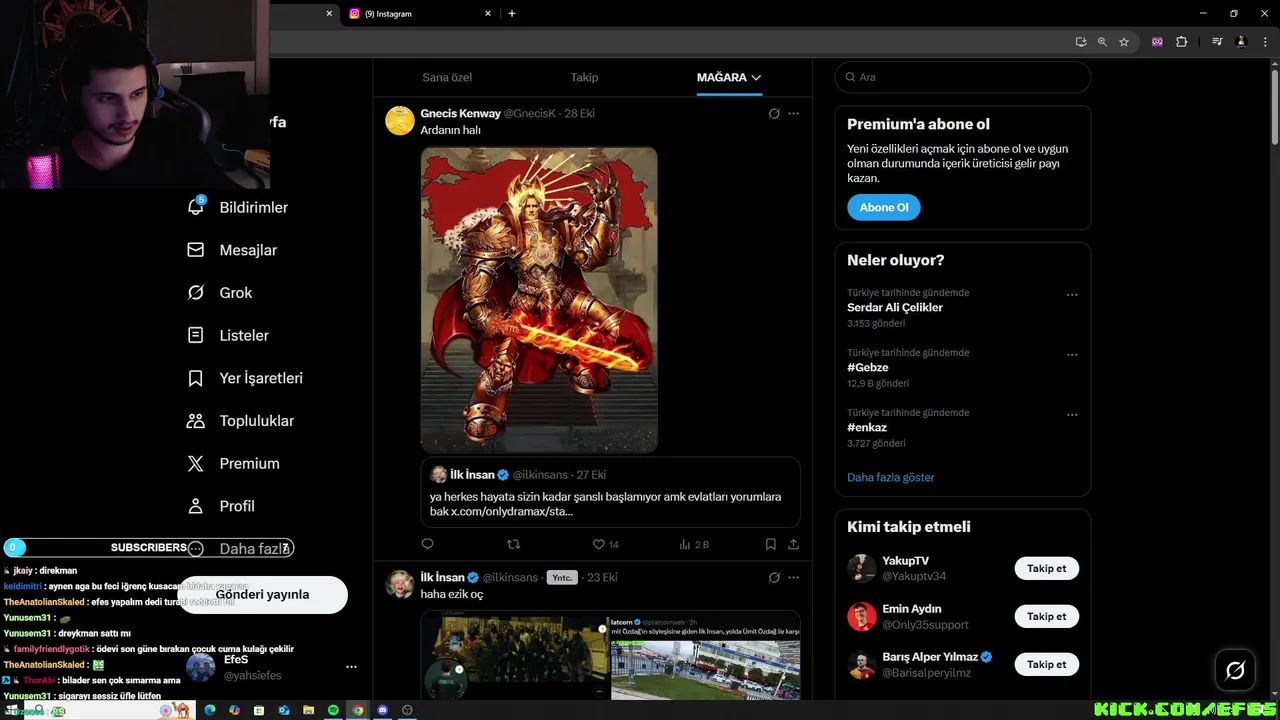
Task: Close the Instagram browser tab
Action: (x=488, y=13)
